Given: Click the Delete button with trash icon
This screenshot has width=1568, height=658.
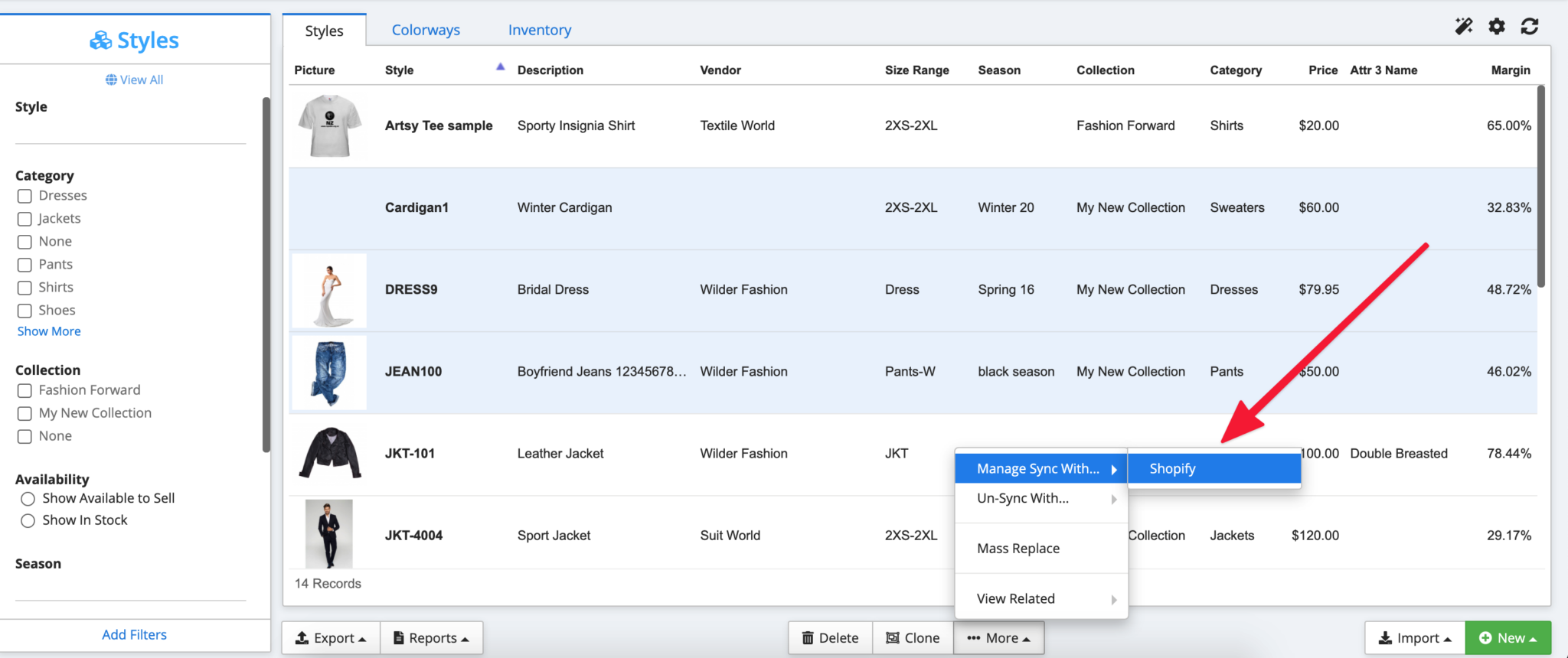Looking at the screenshot, I should pos(830,637).
